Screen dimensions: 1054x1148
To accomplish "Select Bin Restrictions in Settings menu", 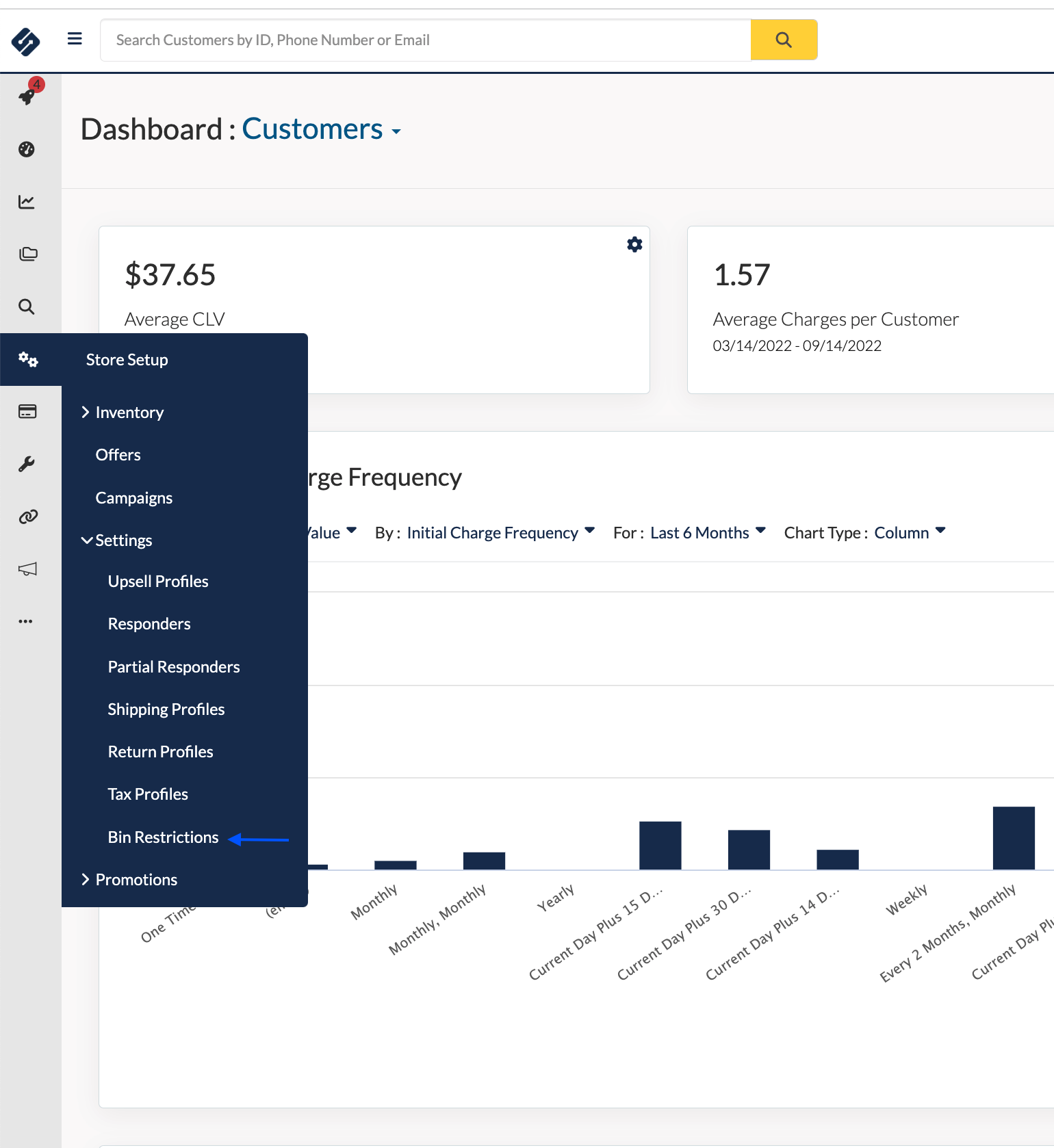I will pyautogui.click(x=163, y=837).
